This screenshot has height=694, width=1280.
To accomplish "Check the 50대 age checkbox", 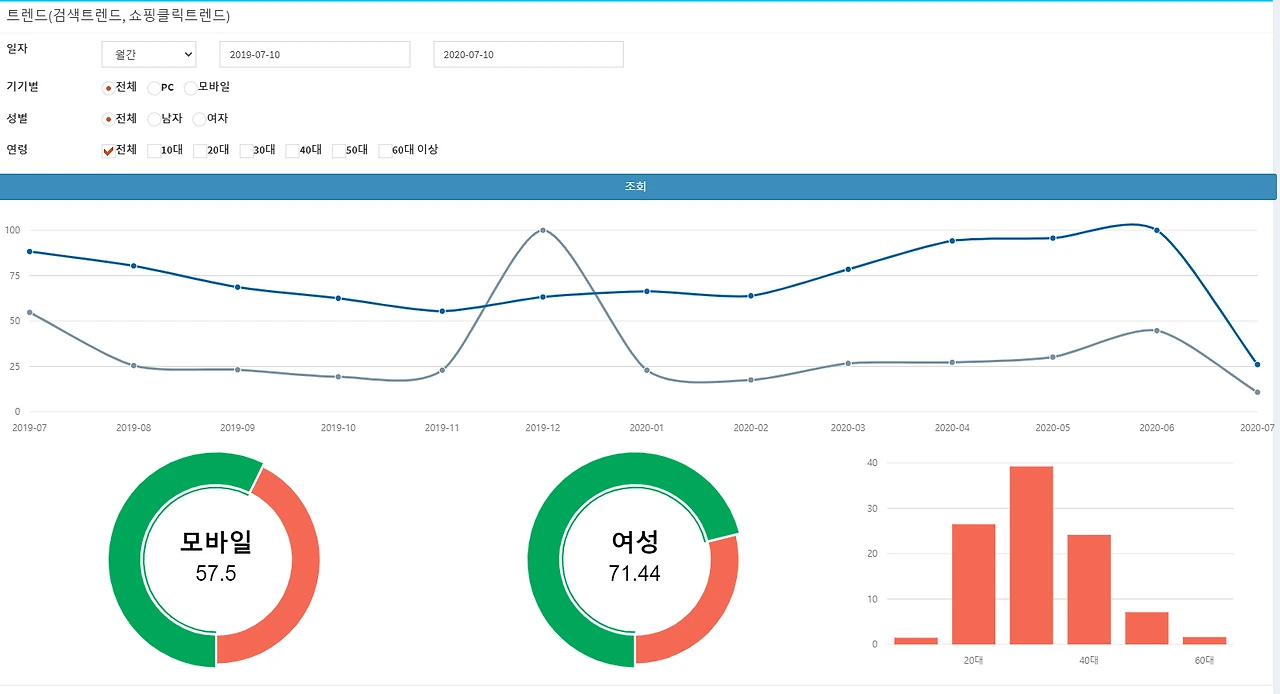I will pos(339,151).
